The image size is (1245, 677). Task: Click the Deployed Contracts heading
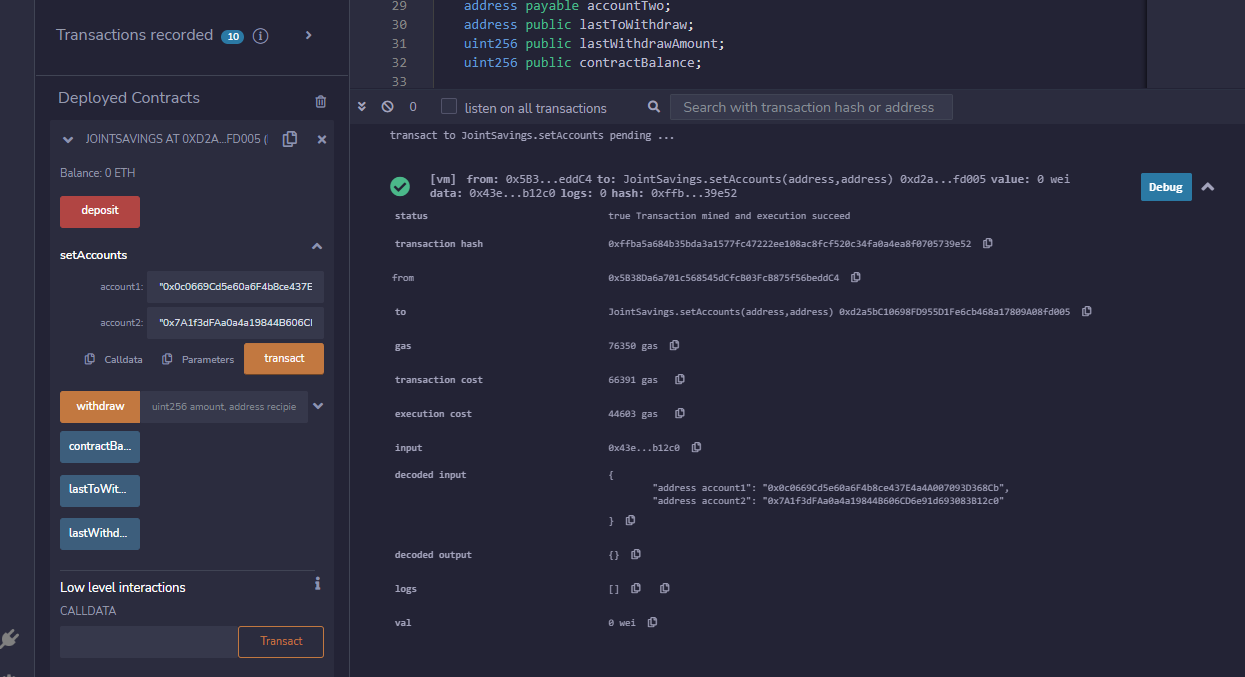coord(129,98)
